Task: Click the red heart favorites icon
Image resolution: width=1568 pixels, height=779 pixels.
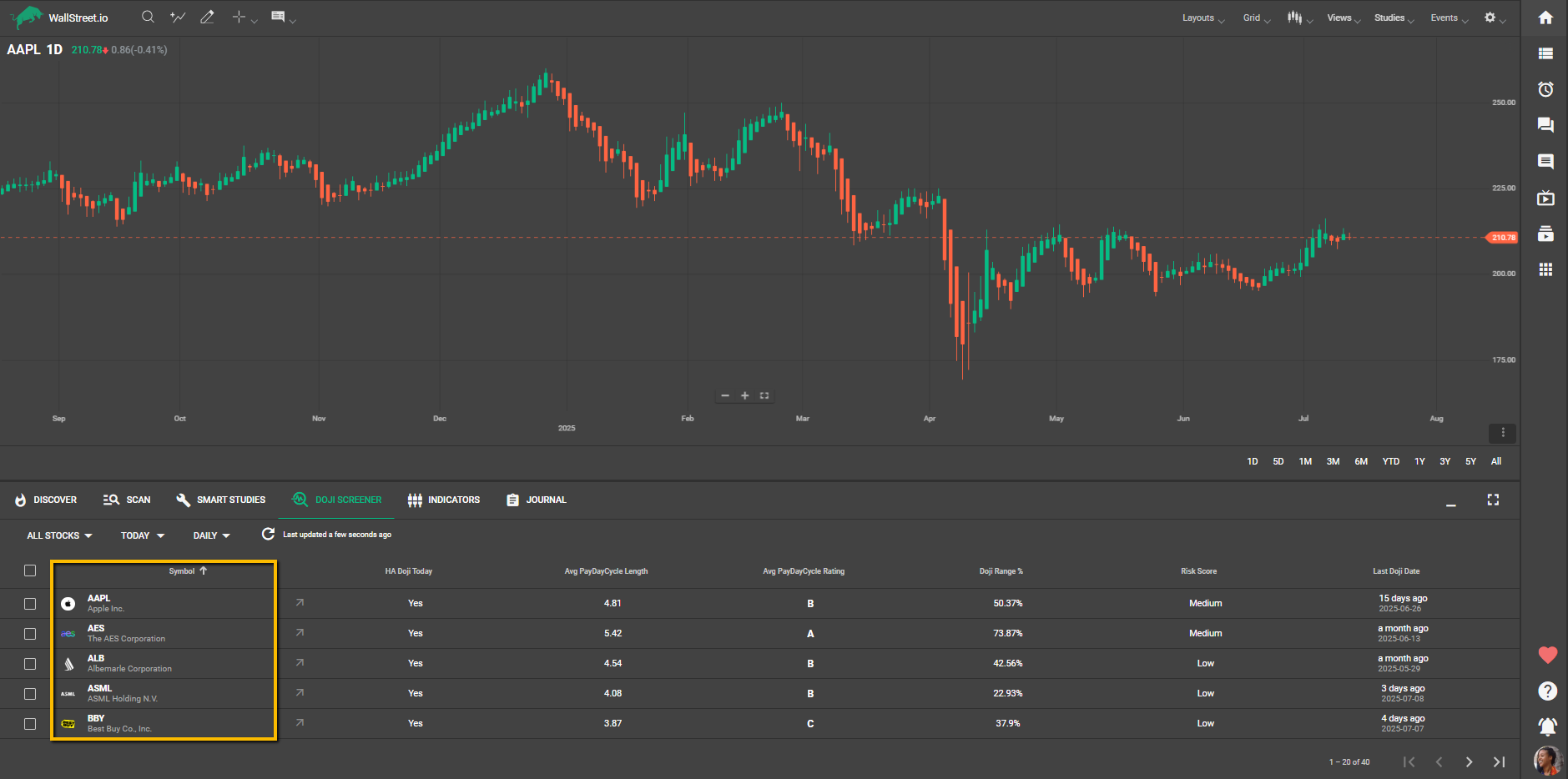Action: click(x=1547, y=655)
